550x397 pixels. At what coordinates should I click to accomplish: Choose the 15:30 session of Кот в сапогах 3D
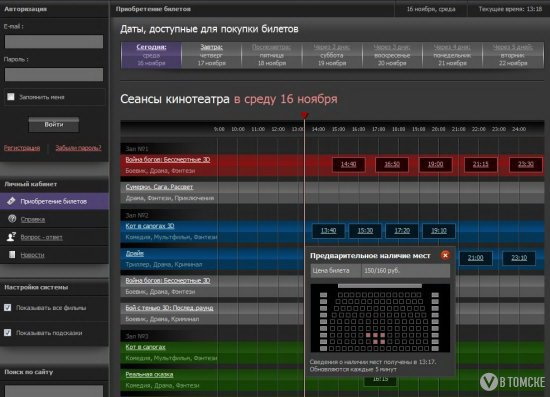tap(365, 231)
